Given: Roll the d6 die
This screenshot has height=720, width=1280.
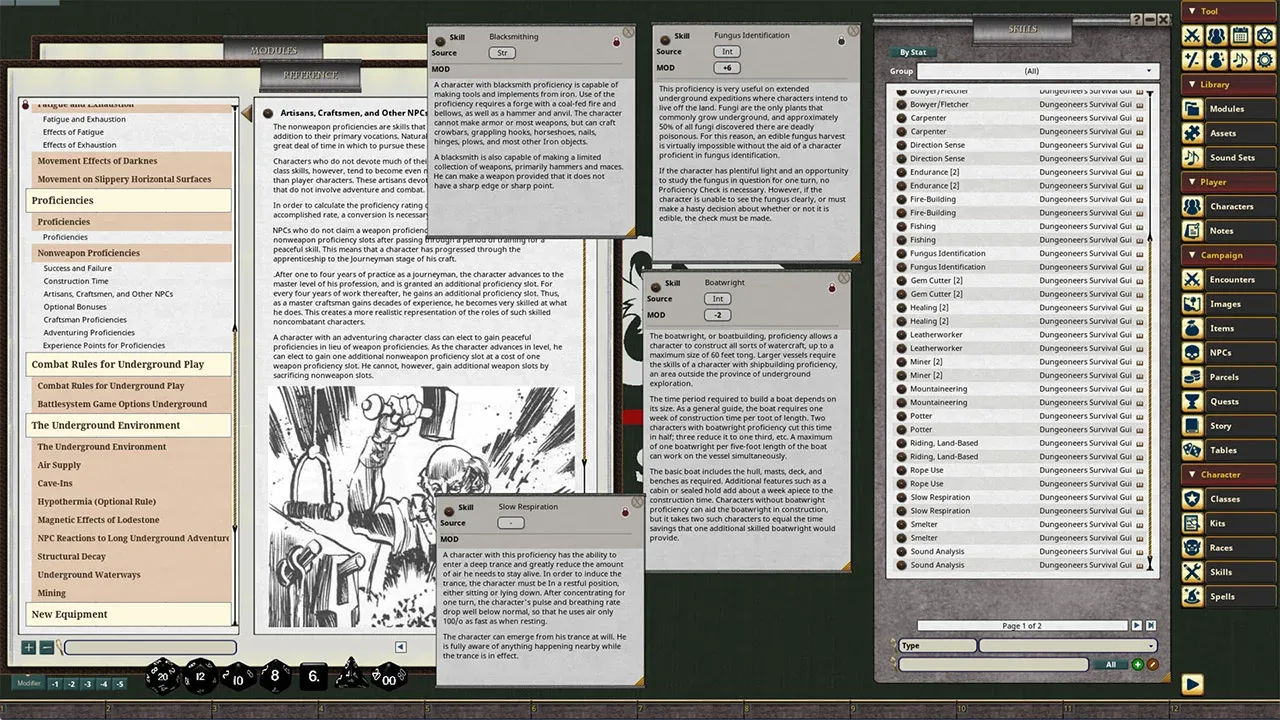Looking at the screenshot, I should coord(313,676).
